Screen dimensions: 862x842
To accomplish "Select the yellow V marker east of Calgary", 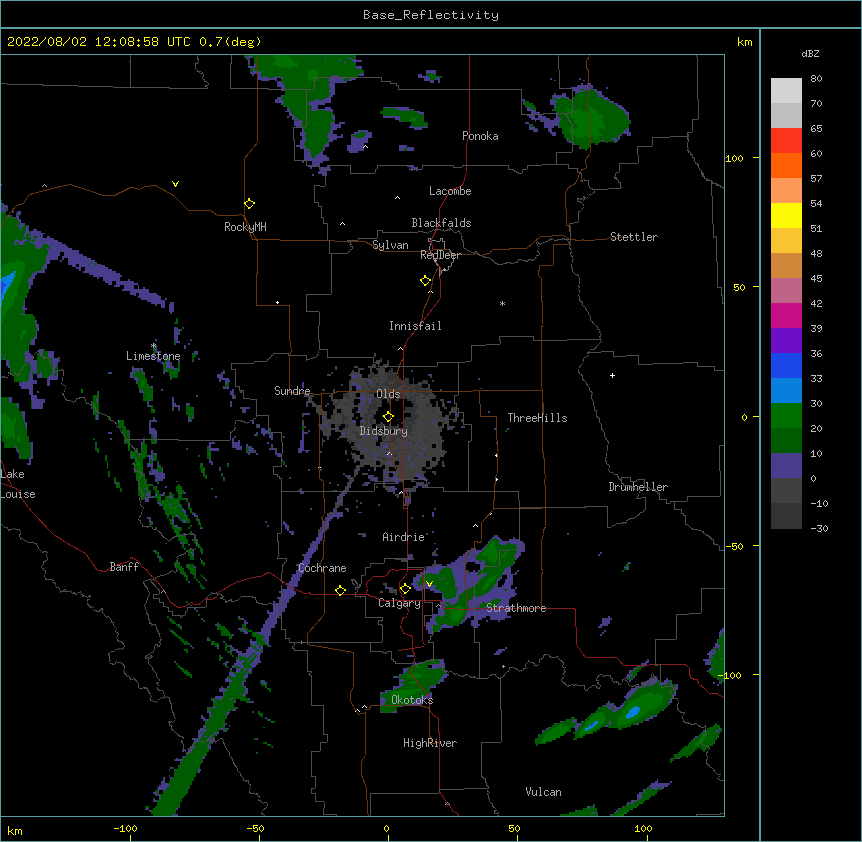I will tap(429, 584).
